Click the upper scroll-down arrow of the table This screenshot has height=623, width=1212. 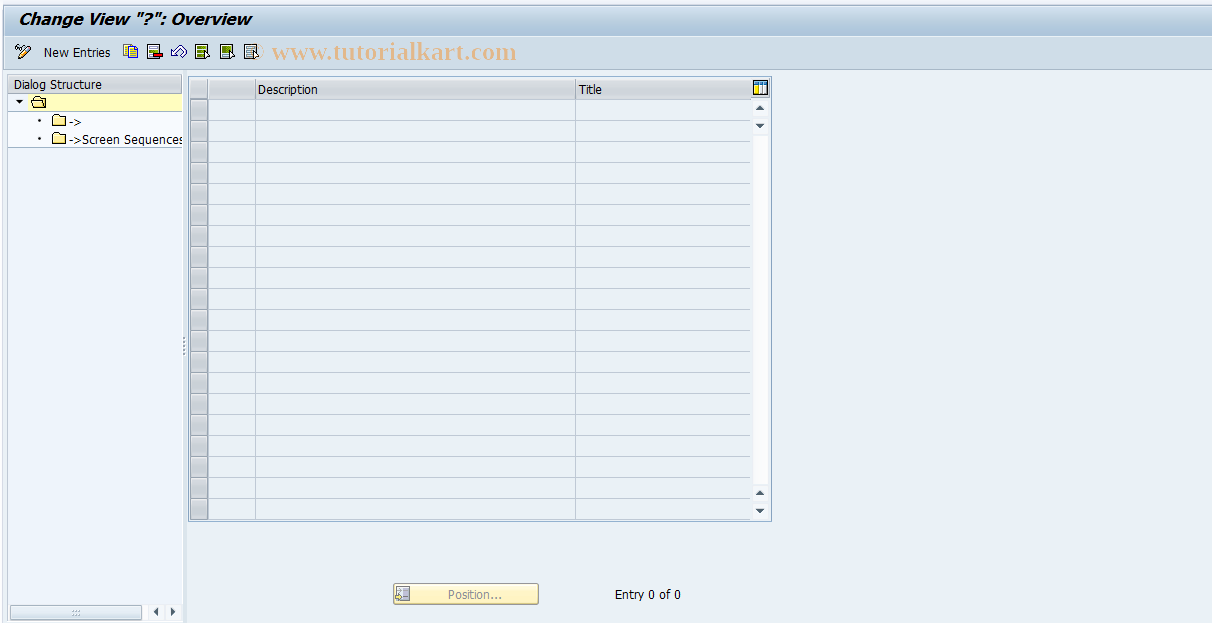(760, 126)
